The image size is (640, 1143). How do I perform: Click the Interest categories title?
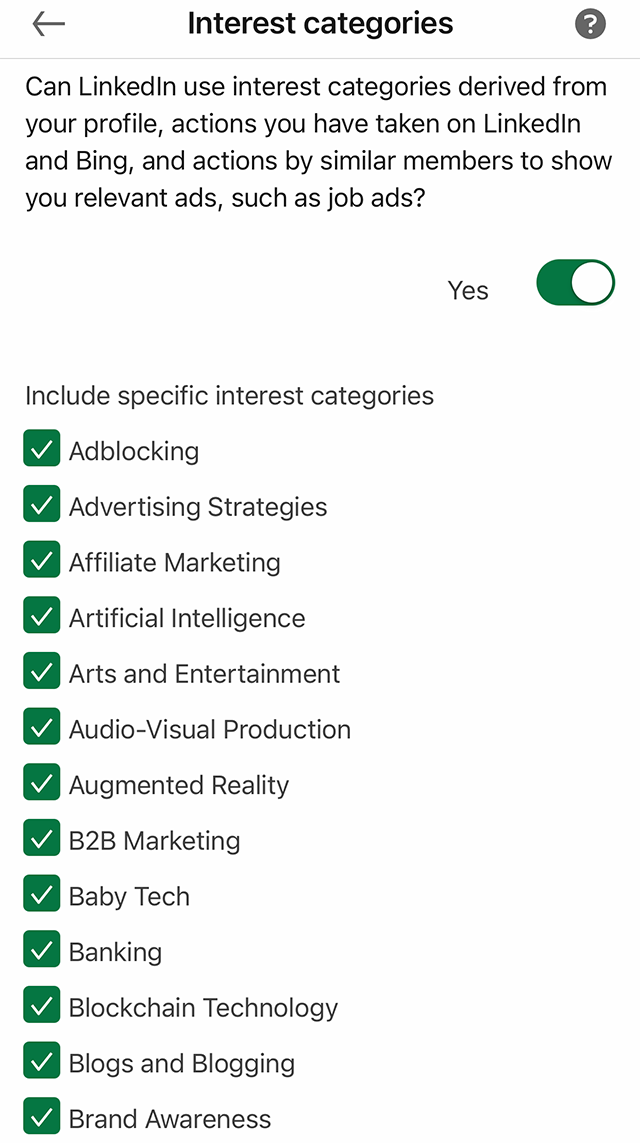tap(320, 23)
